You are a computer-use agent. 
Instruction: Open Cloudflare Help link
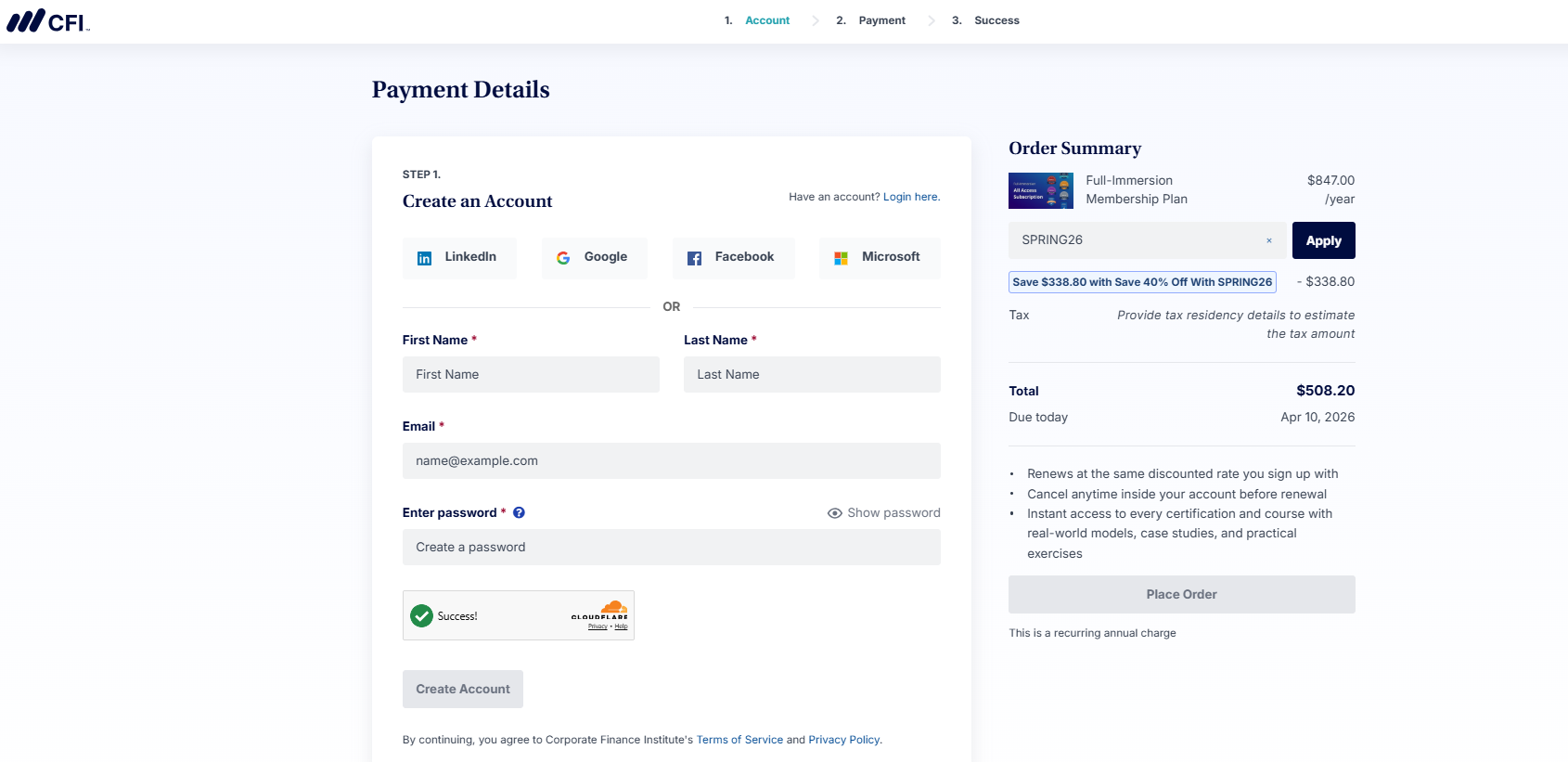coord(622,626)
